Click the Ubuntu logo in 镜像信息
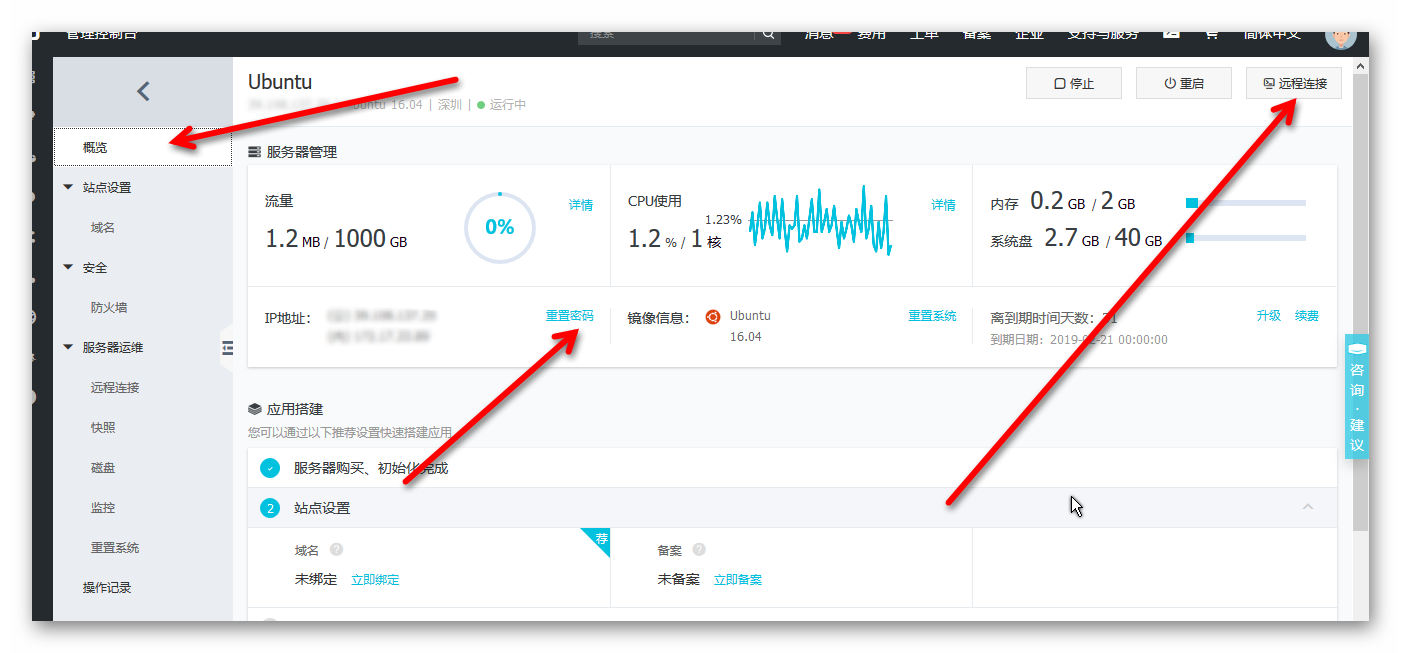Screen dimensions: 1401x653 (x=713, y=316)
